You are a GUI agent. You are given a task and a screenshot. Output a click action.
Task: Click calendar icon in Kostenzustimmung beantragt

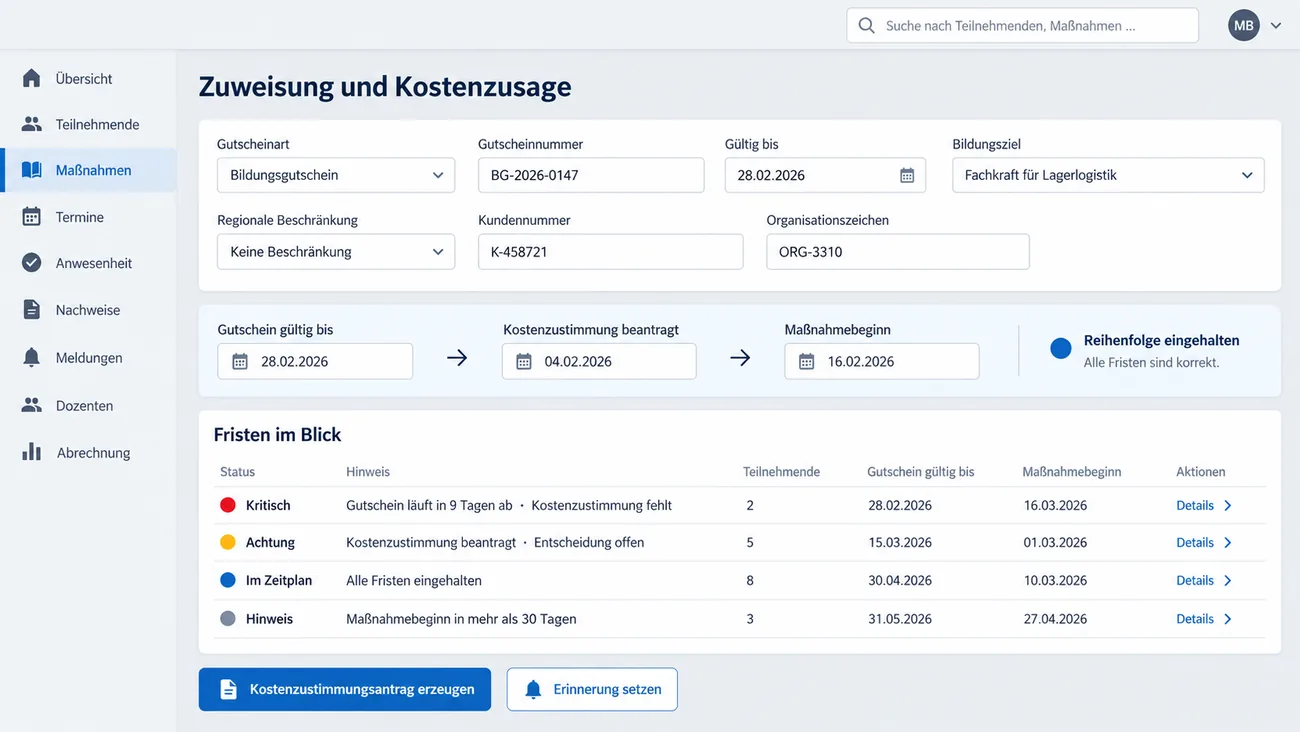(524, 361)
